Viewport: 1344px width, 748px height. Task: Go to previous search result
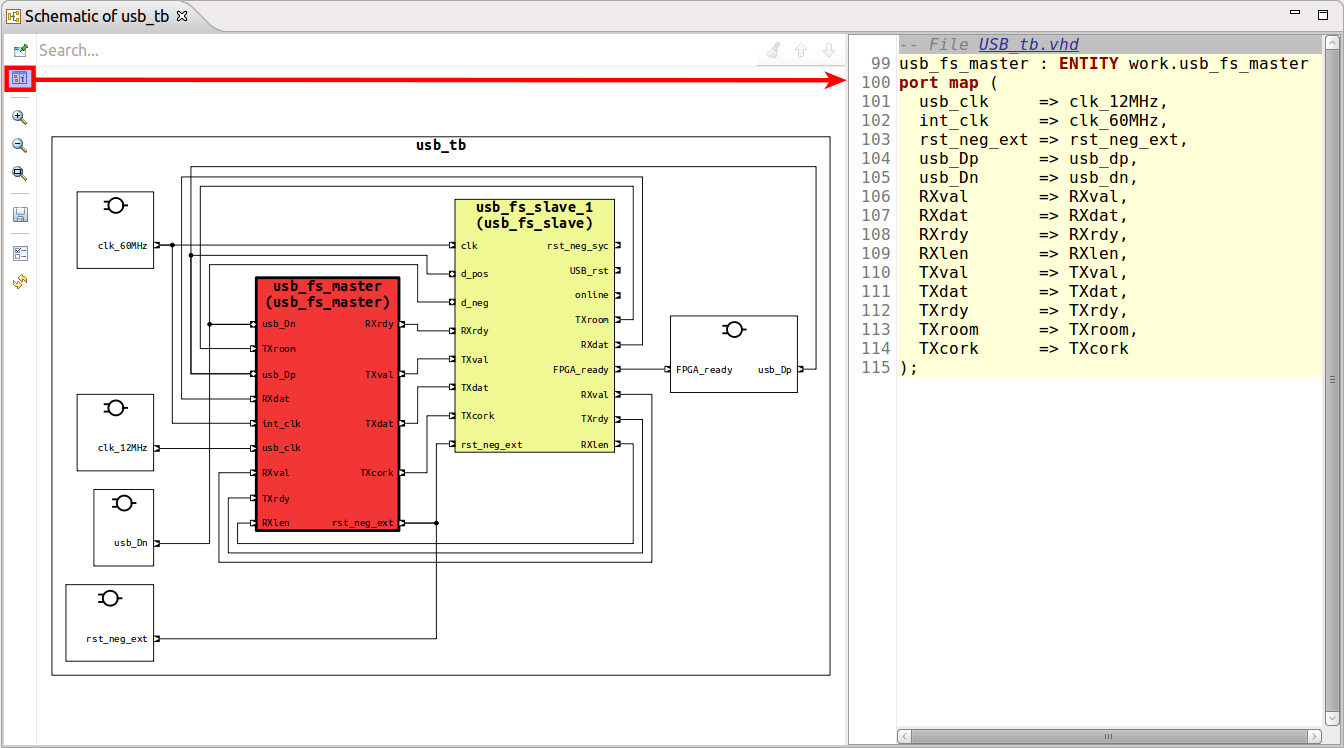coord(799,49)
